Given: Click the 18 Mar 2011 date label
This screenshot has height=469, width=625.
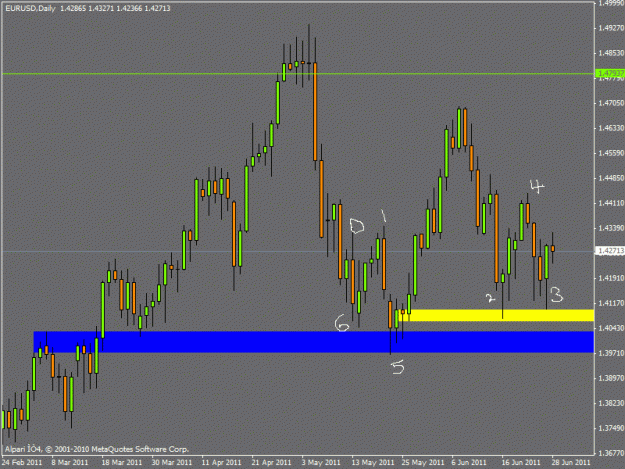Looking at the screenshot, I should [x=122, y=463].
